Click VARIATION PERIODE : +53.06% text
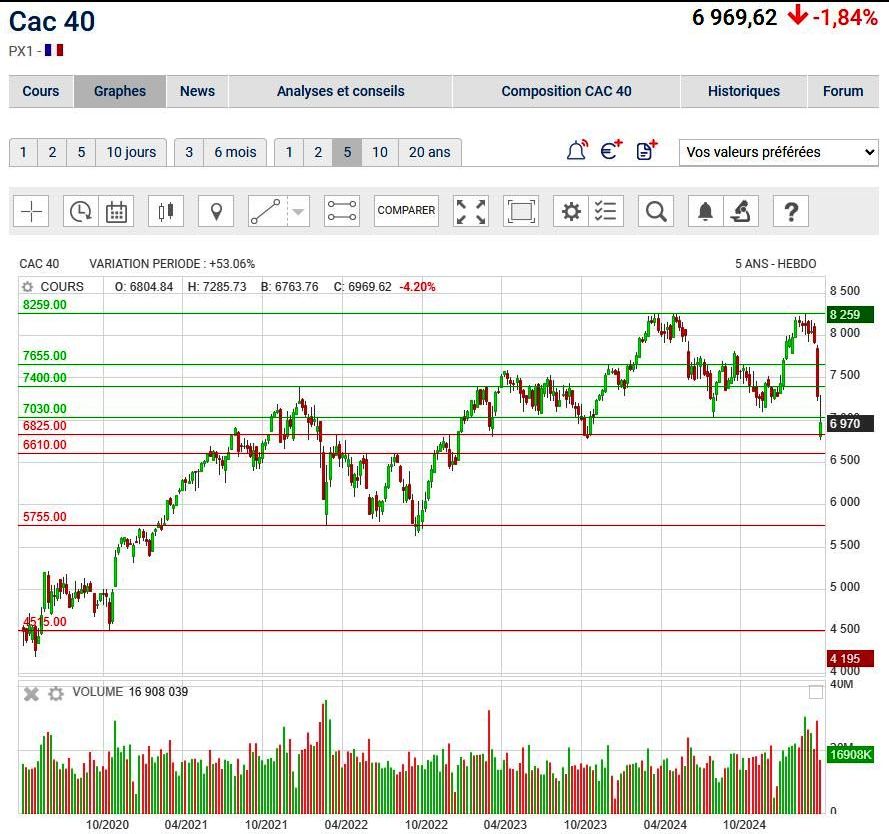This screenshot has height=834, width=889. click(x=172, y=264)
